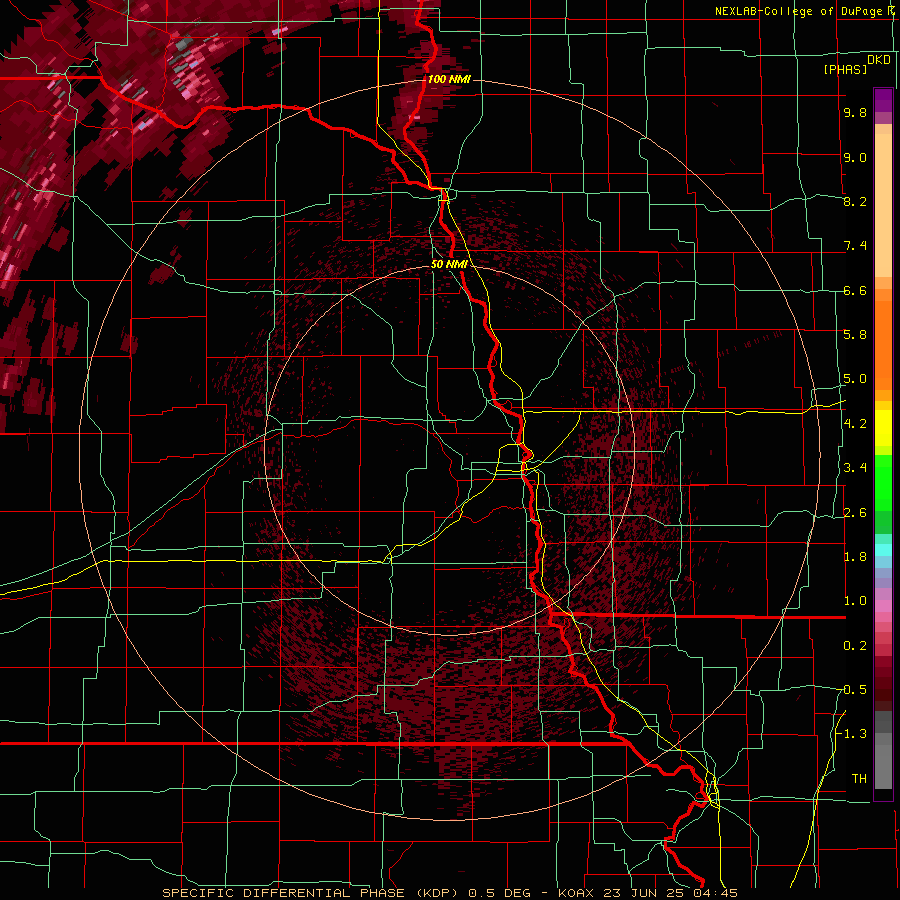This screenshot has width=900, height=900.
Task: Click the '50 NMI' range ring label
Action: pyautogui.click(x=449, y=264)
